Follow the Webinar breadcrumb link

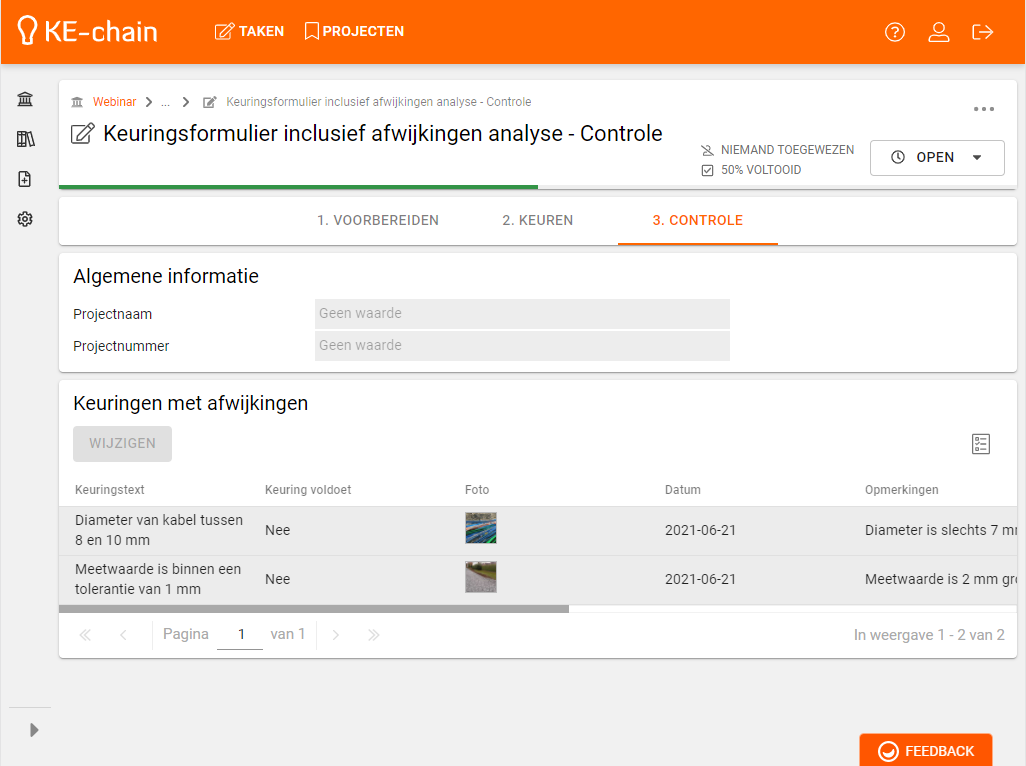pyautogui.click(x=114, y=102)
